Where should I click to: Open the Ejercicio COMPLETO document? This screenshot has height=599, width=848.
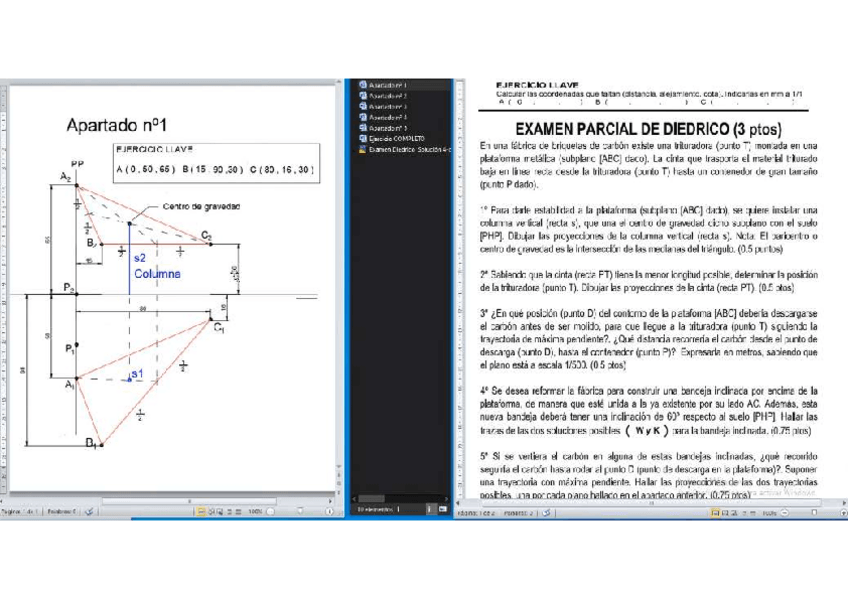coord(396,138)
